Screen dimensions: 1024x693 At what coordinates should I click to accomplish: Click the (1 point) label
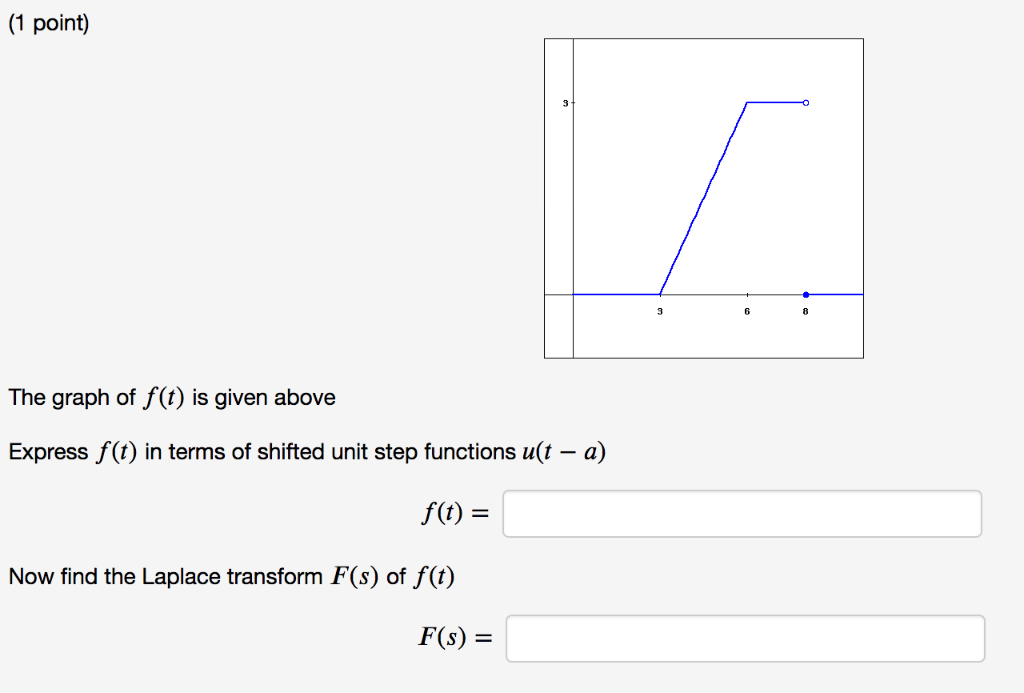[49, 22]
